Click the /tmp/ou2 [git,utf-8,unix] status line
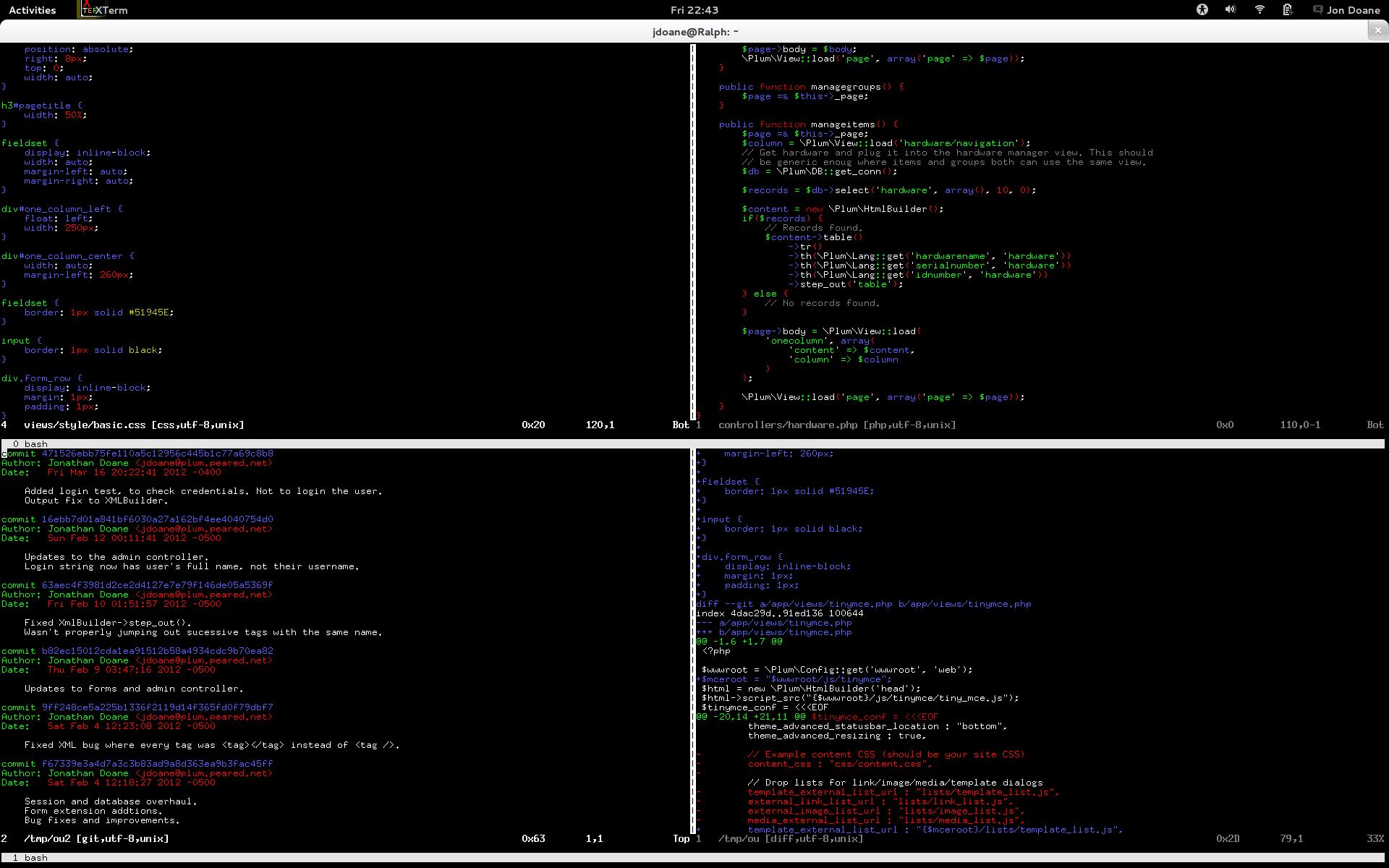Screen dimensions: 1389x868 (x=345, y=839)
